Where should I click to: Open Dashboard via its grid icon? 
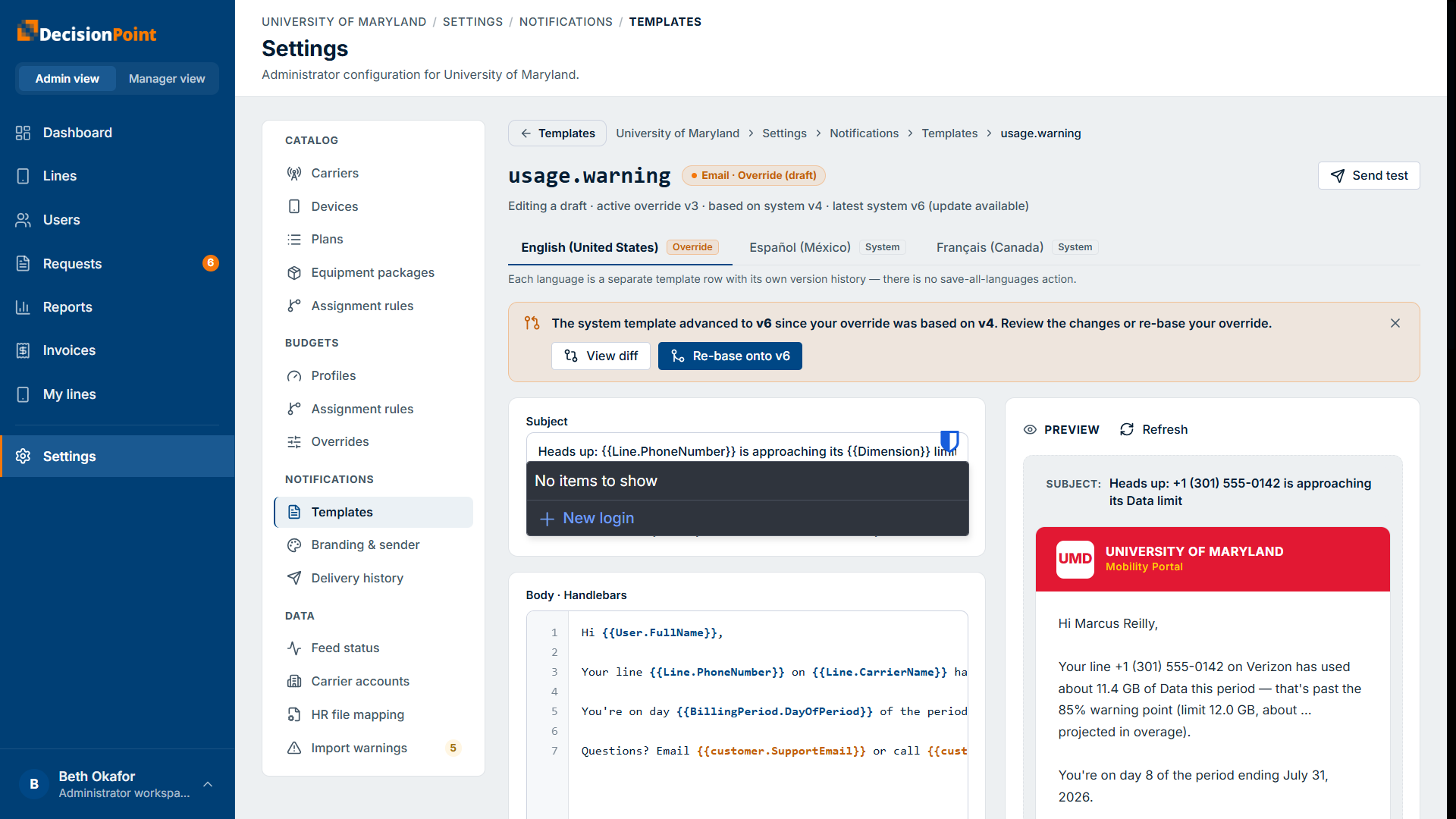point(23,133)
